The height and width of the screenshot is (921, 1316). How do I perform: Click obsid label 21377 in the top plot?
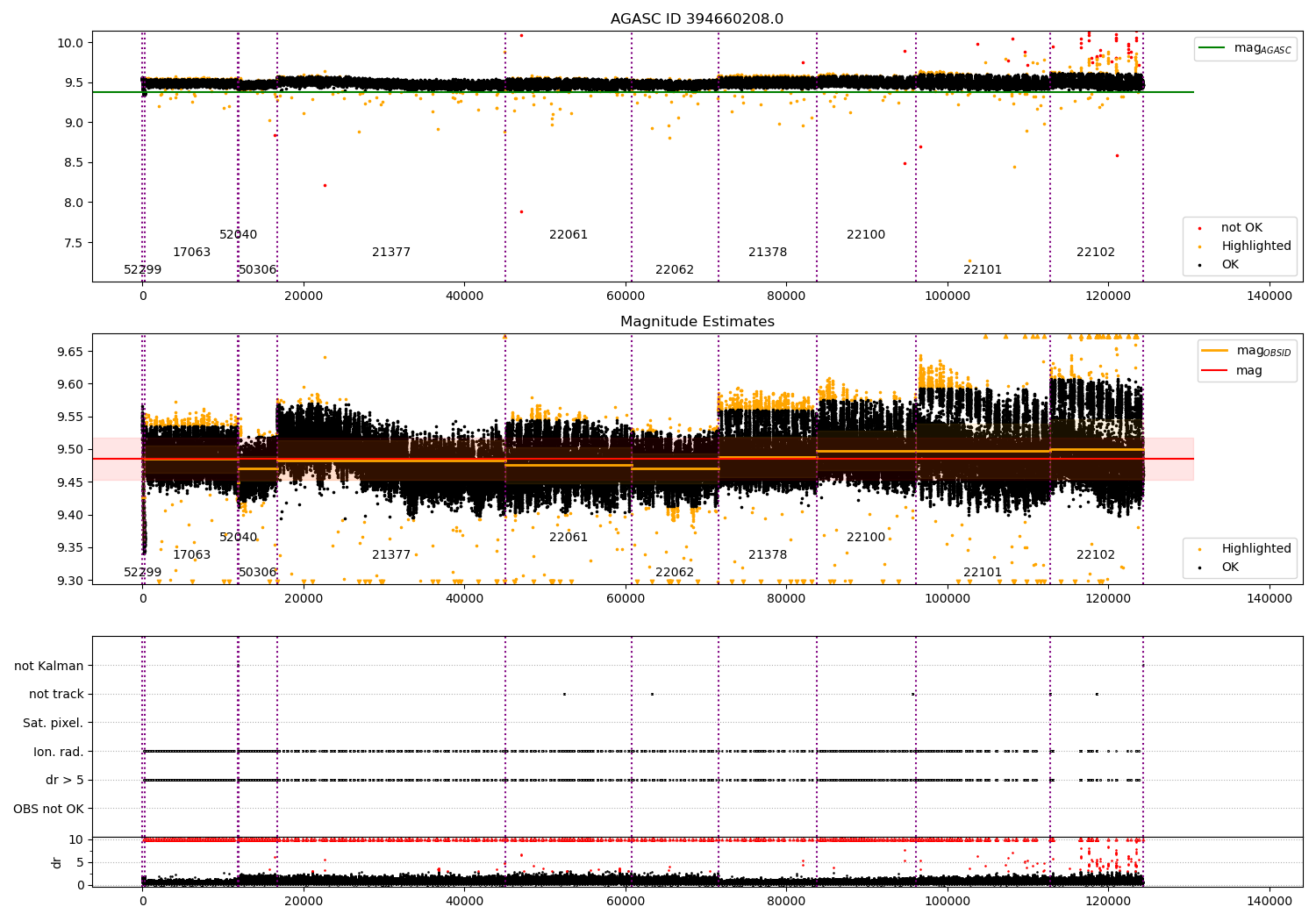[x=391, y=252]
